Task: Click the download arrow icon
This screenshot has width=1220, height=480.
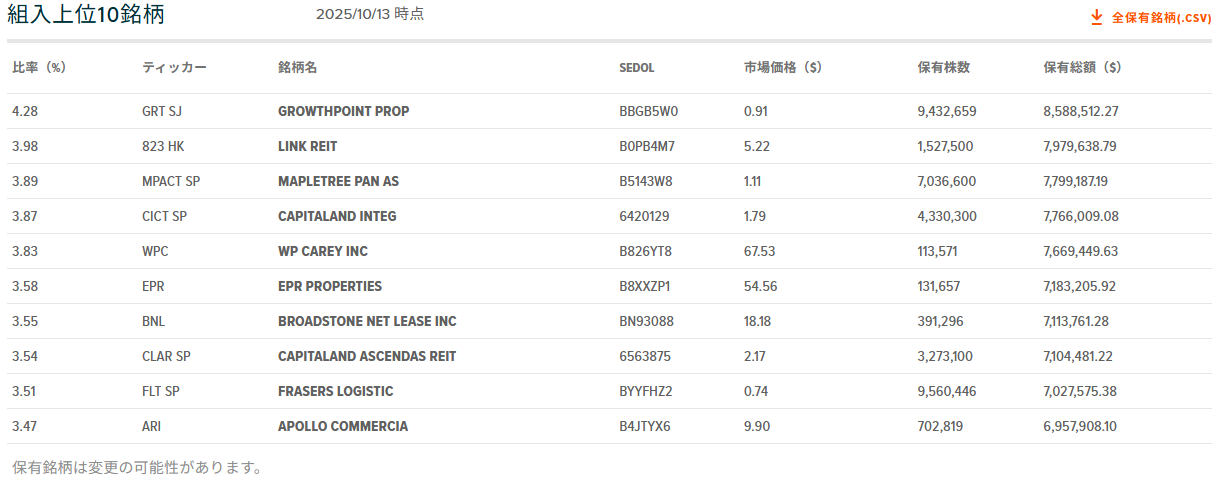Action: 1096,17
